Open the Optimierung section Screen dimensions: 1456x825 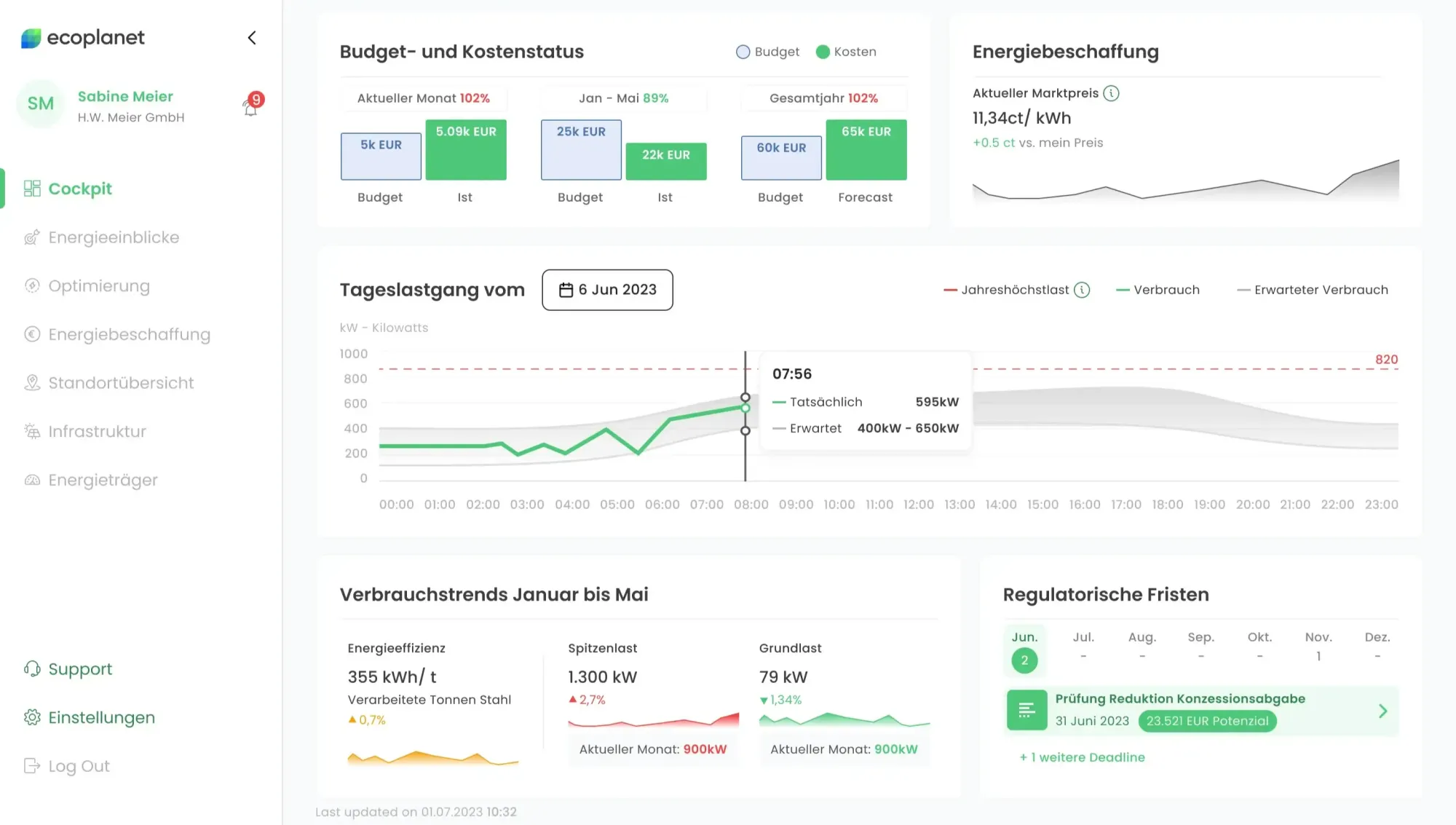tap(99, 286)
